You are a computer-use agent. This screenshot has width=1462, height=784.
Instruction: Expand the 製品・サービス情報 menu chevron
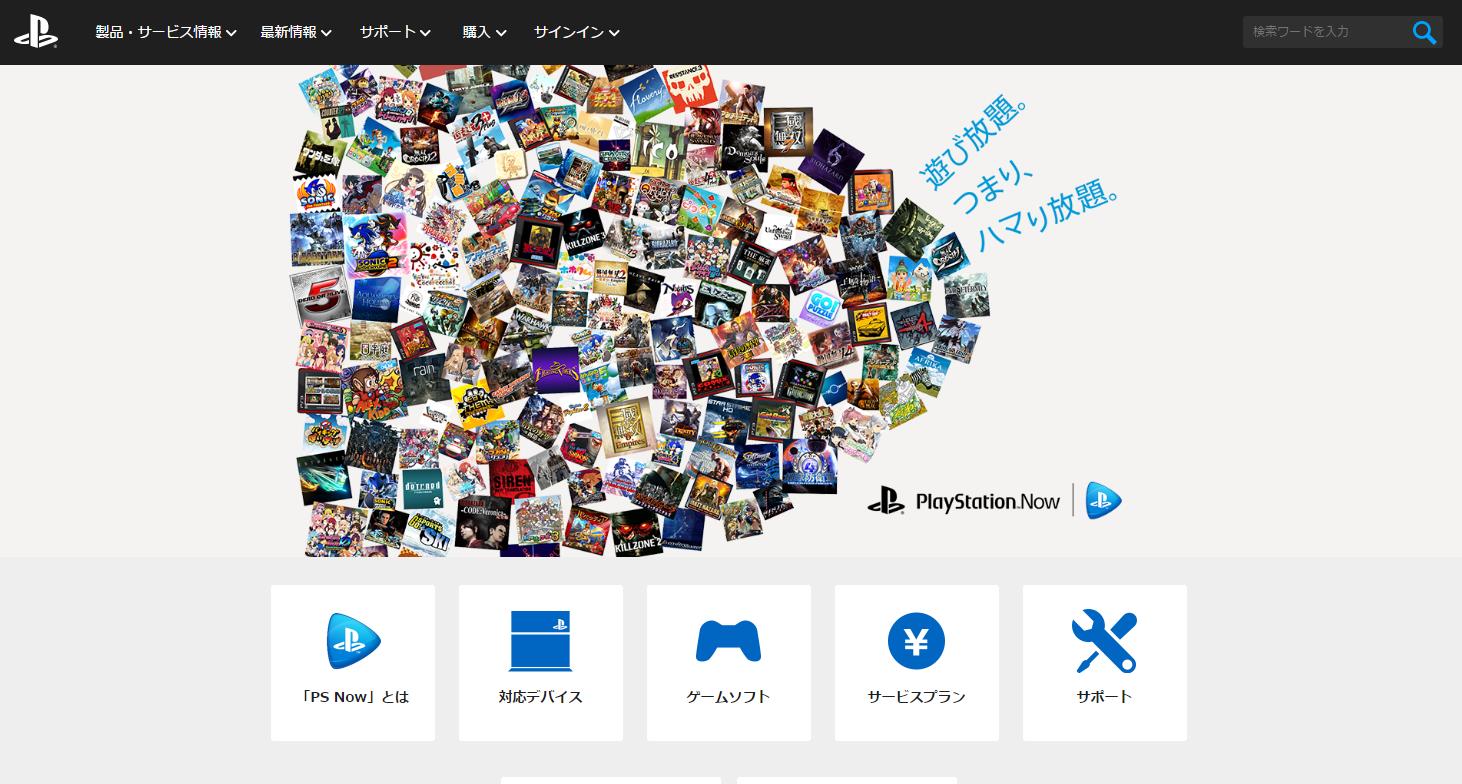point(231,33)
